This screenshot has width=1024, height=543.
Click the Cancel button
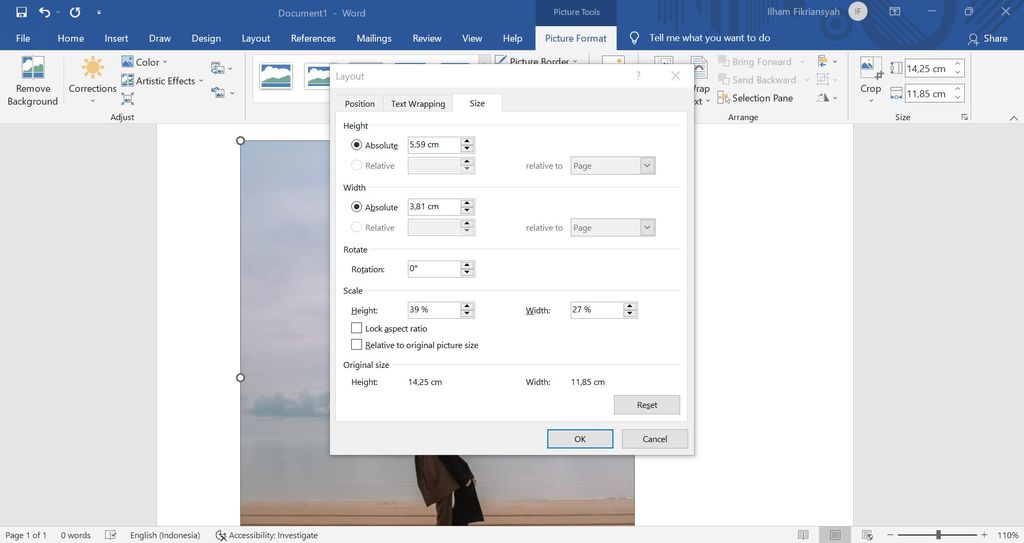point(654,438)
